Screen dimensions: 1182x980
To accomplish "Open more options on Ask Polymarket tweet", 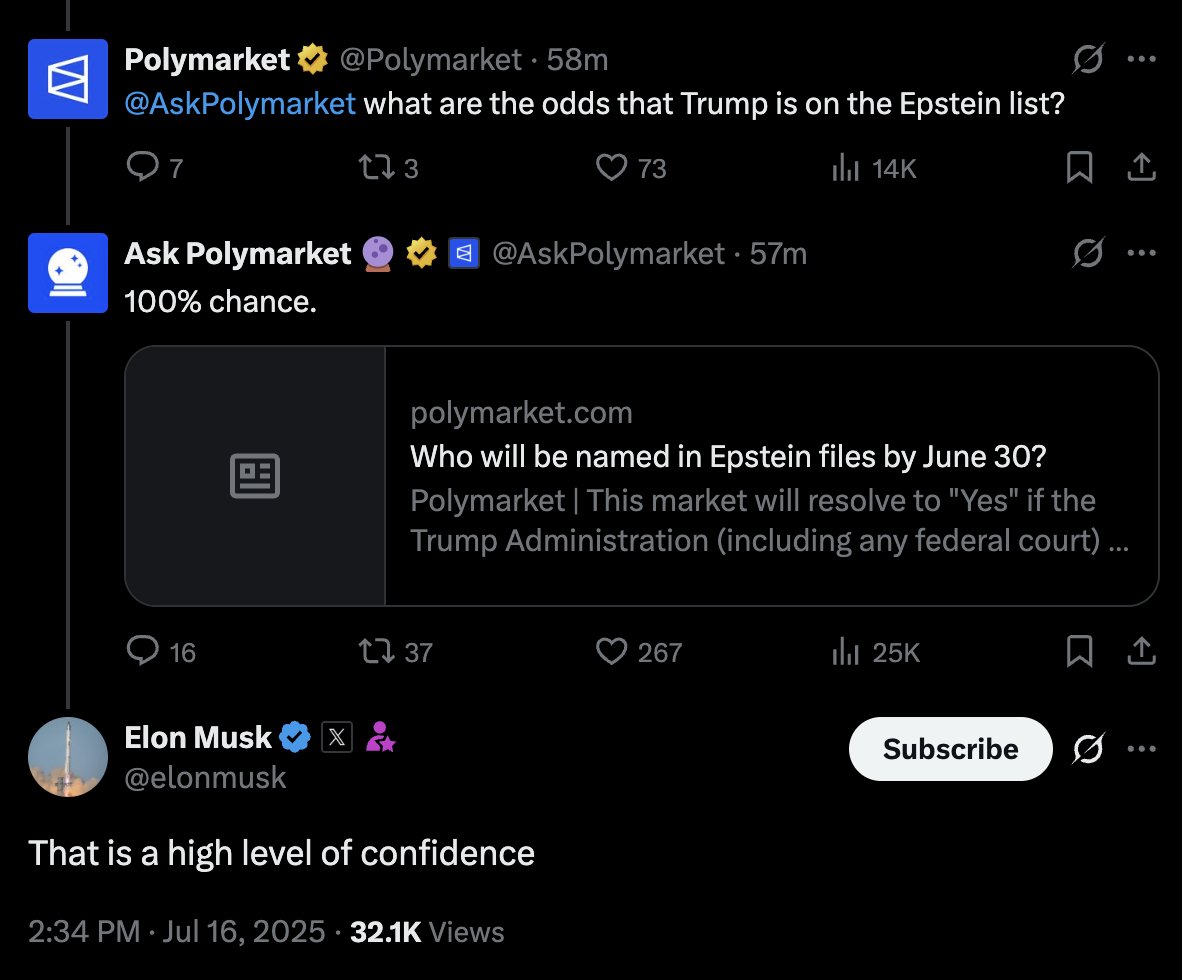I will (1141, 253).
